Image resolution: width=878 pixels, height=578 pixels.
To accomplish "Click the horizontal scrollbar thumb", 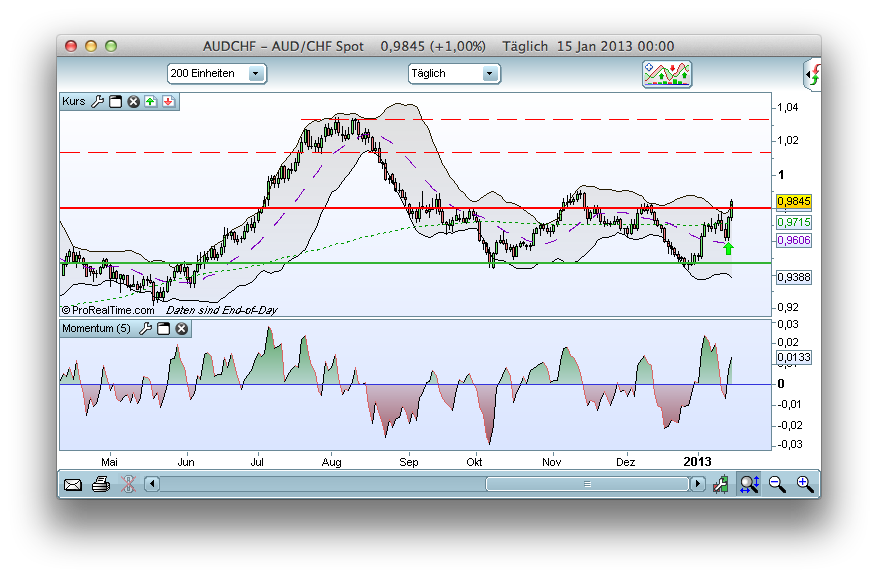I will point(587,484).
